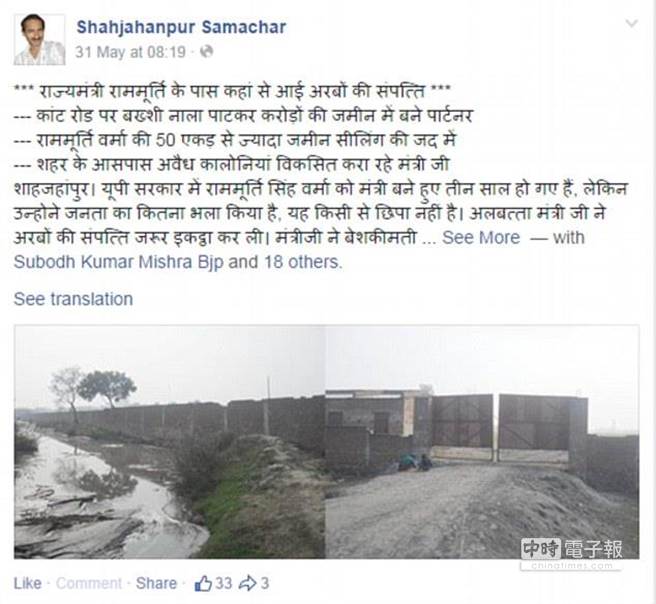The height and width of the screenshot is (604, 656).
Task: Open the right photo showing the gate
Action: pos(482,442)
